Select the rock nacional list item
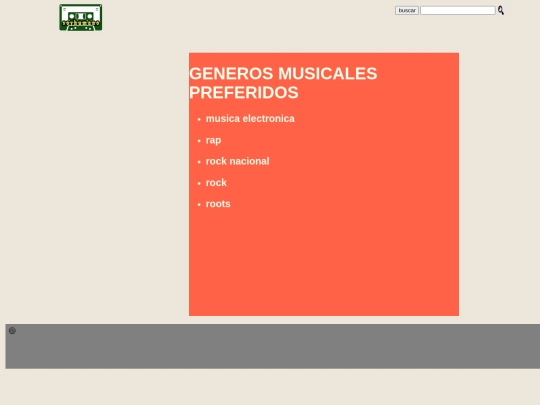 (x=237, y=161)
